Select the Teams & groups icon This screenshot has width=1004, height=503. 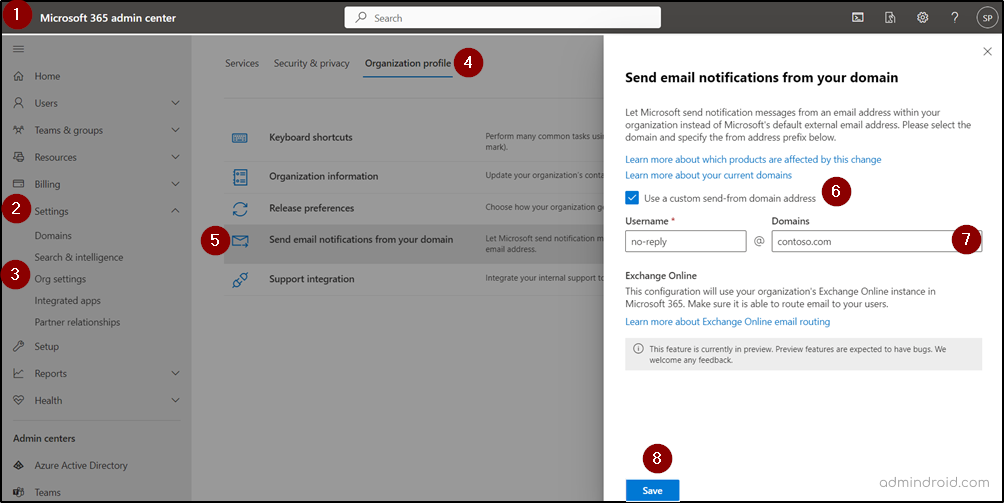(x=19, y=130)
